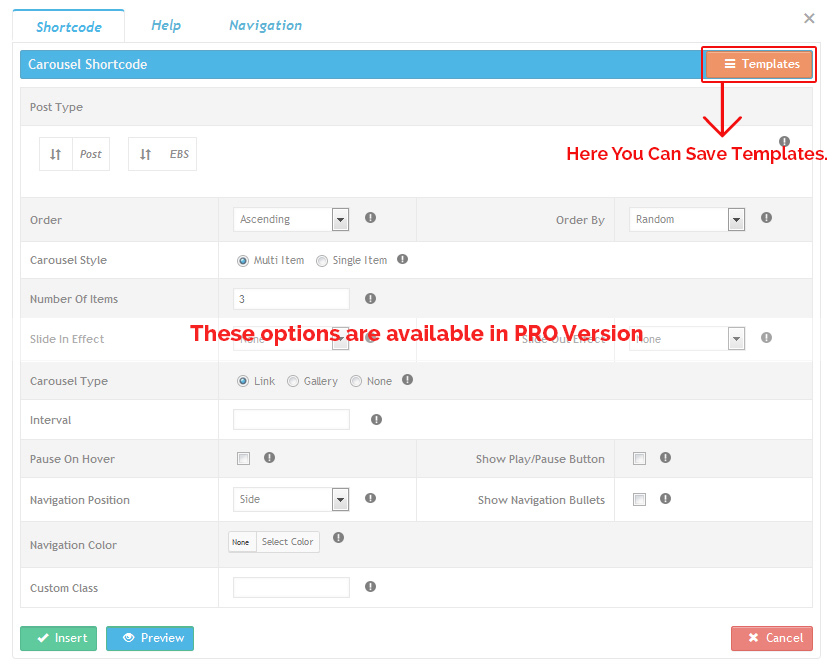Click info icon next to Custom Class field

click(370, 587)
